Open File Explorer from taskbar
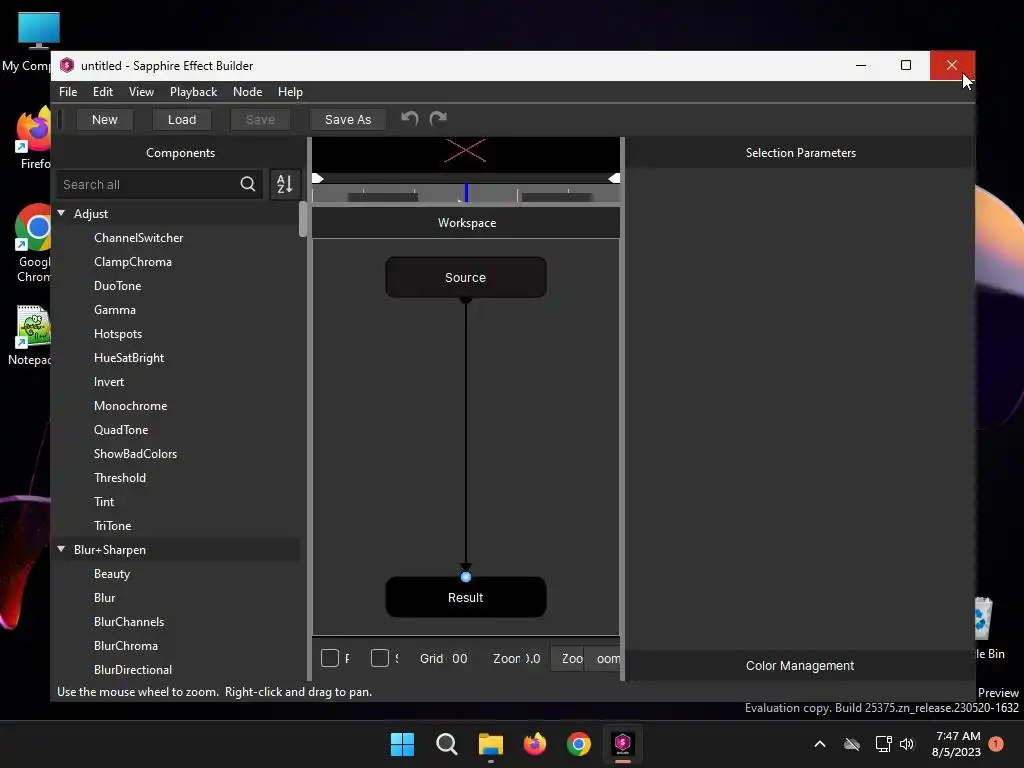Screen dimensions: 1024x768 coord(490,744)
